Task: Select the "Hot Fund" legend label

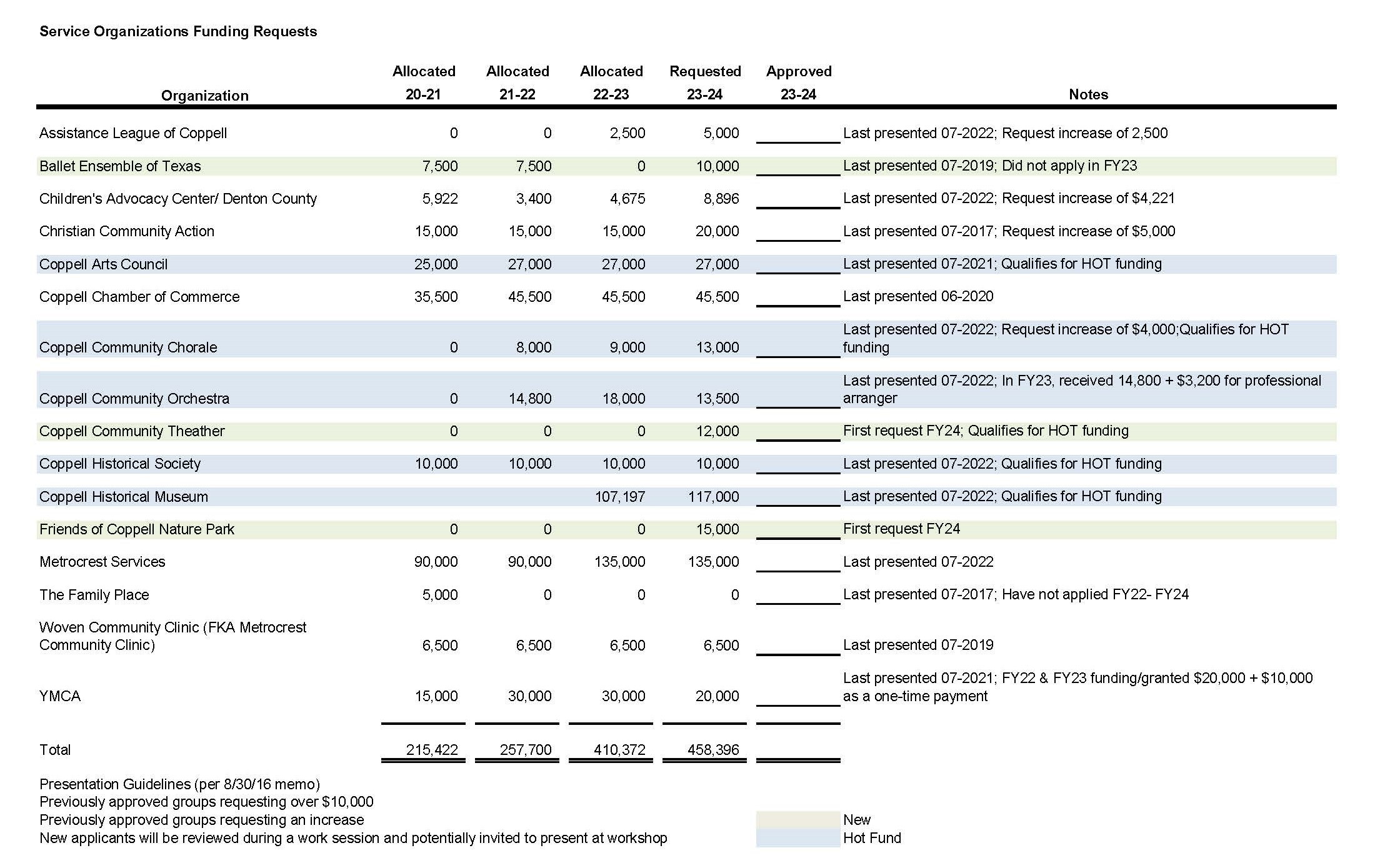Action: 872,838
